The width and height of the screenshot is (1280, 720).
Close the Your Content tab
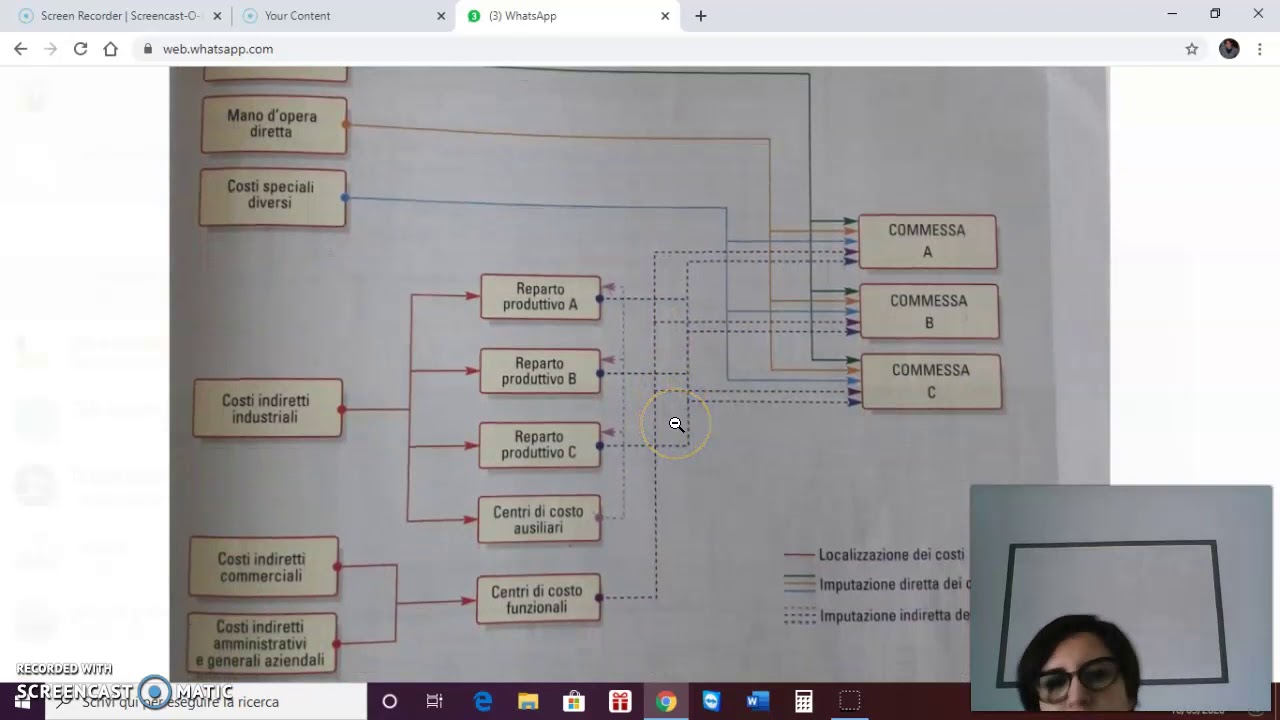point(442,16)
